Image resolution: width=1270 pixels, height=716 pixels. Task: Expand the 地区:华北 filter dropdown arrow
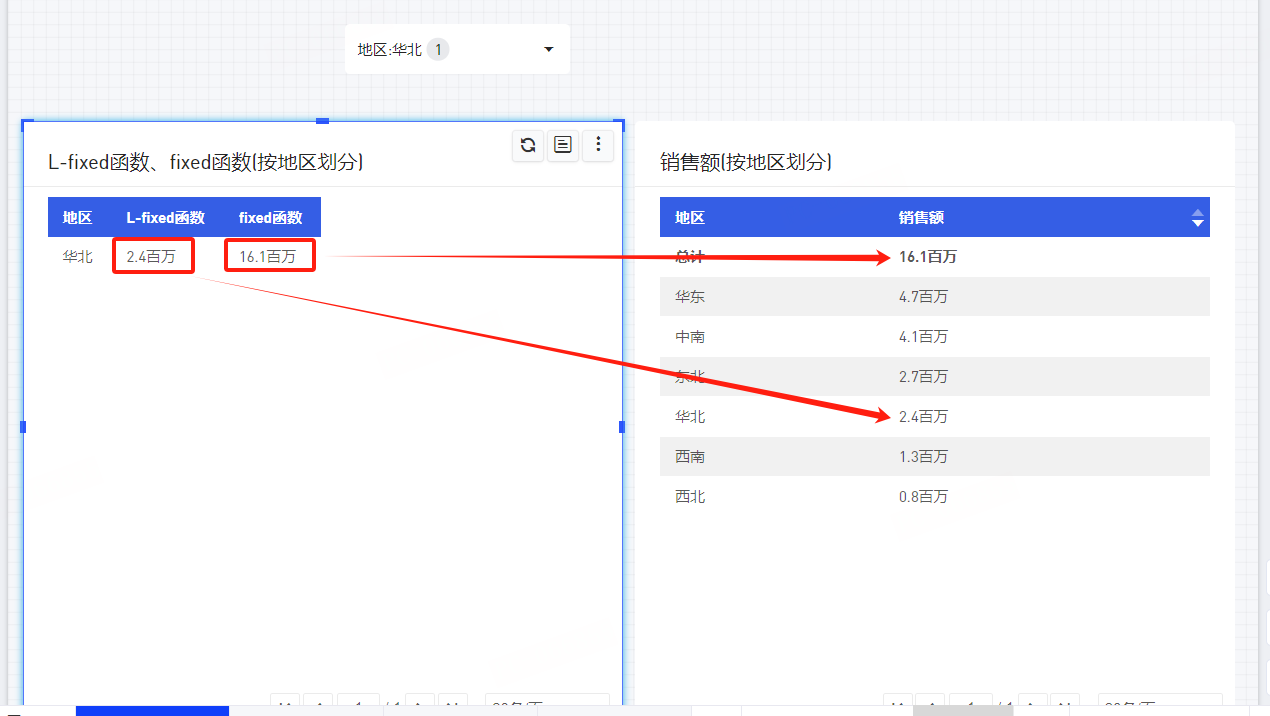click(548, 49)
